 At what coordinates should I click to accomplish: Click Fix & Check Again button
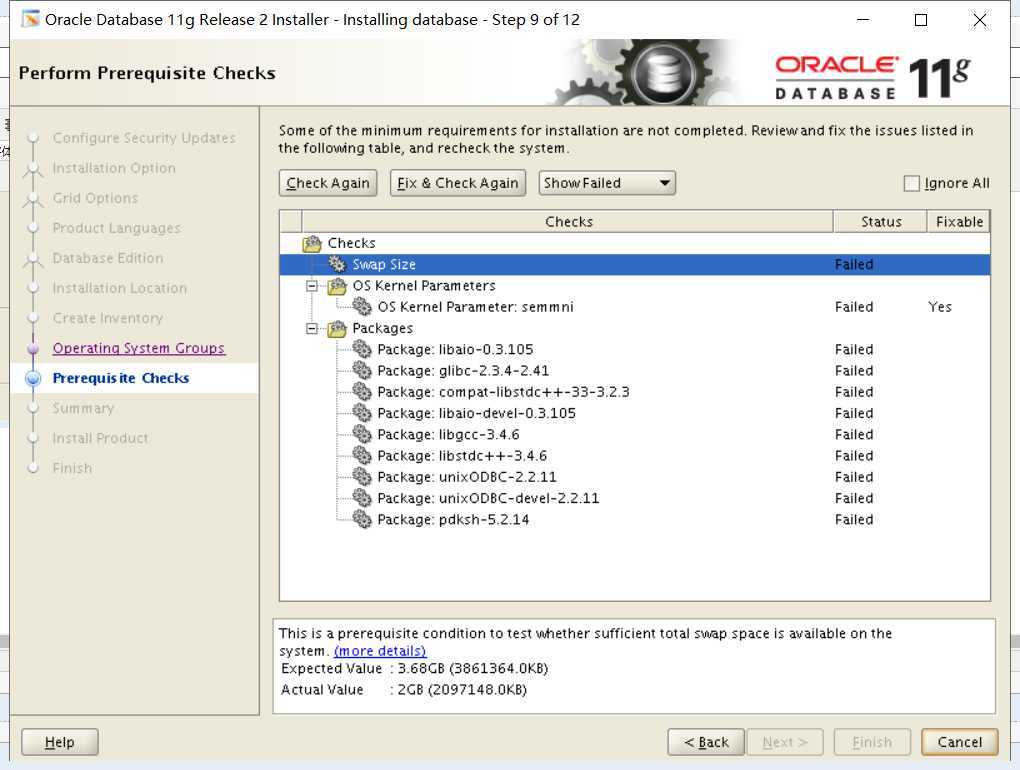[x=458, y=183]
